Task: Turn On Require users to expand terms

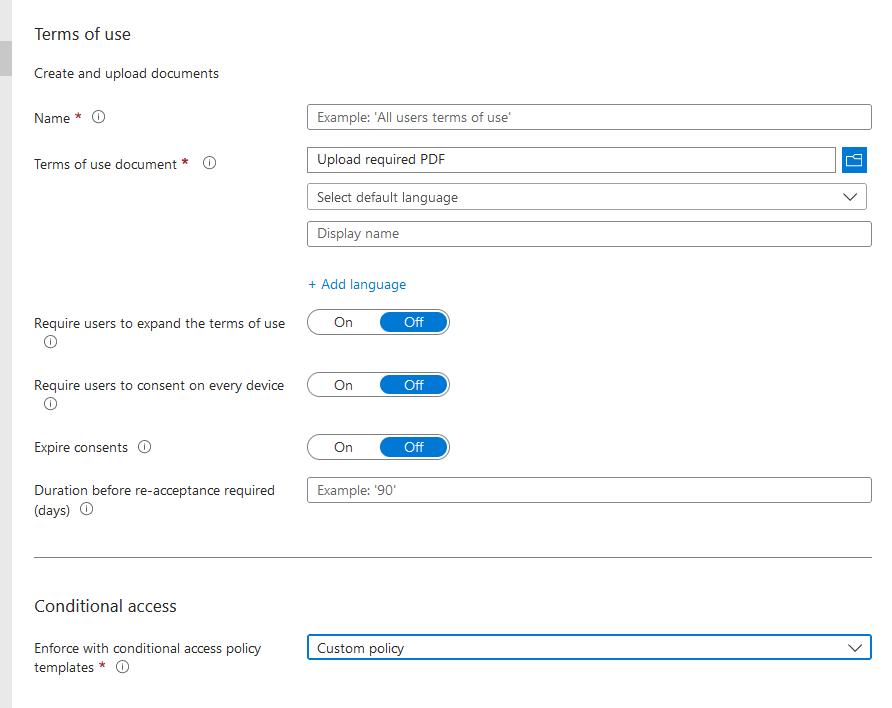Action: click(x=343, y=322)
